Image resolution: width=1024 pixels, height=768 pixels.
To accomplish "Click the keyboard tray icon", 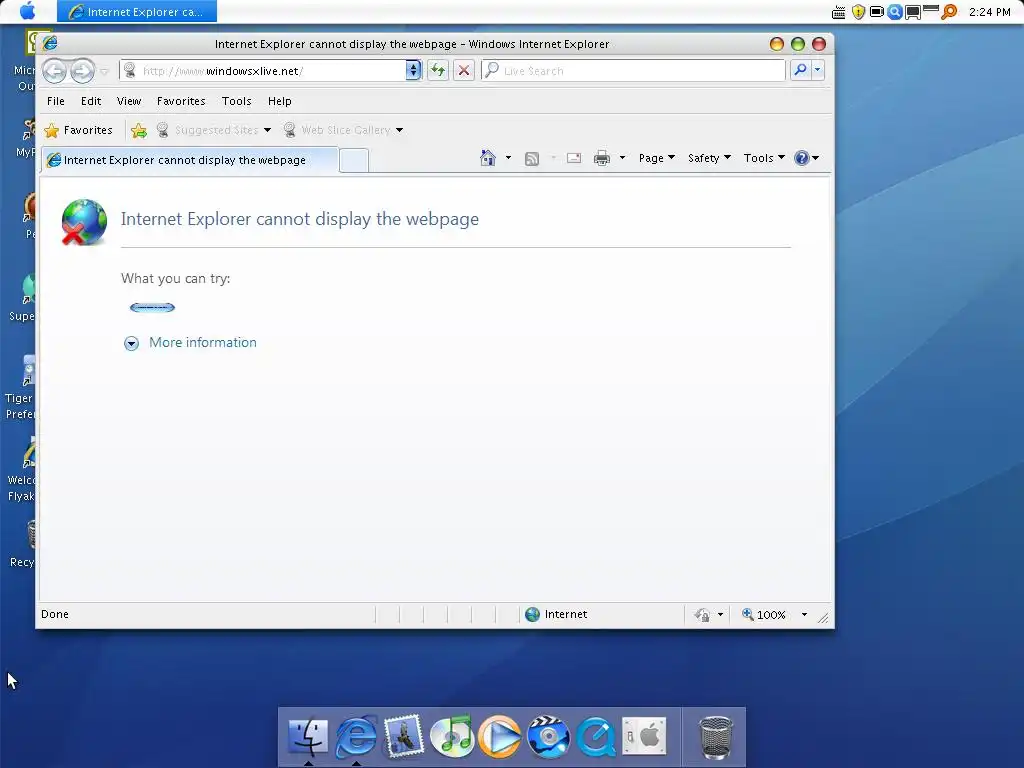I will 839,12.
